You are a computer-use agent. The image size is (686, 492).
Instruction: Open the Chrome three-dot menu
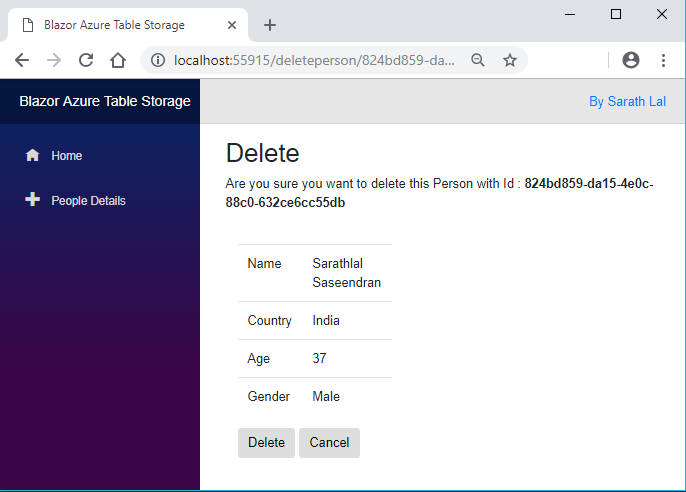pos(663,60)
